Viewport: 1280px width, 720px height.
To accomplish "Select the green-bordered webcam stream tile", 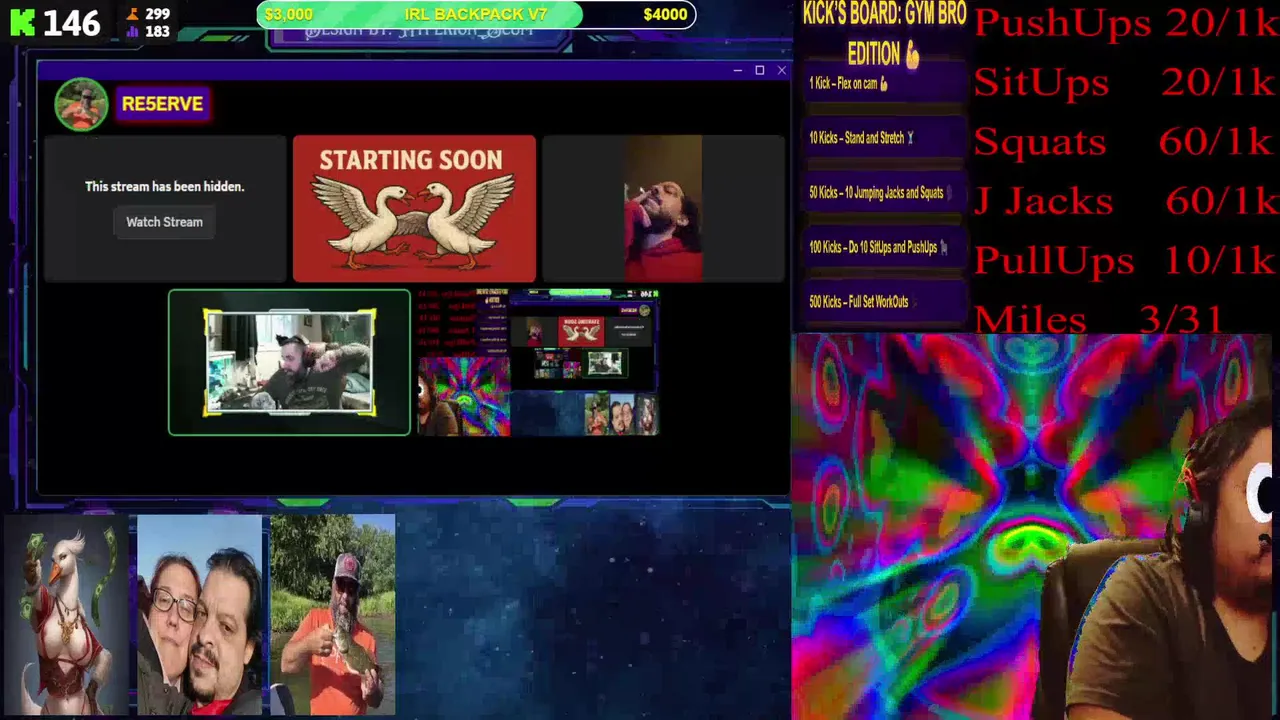I will click(289, 362).
